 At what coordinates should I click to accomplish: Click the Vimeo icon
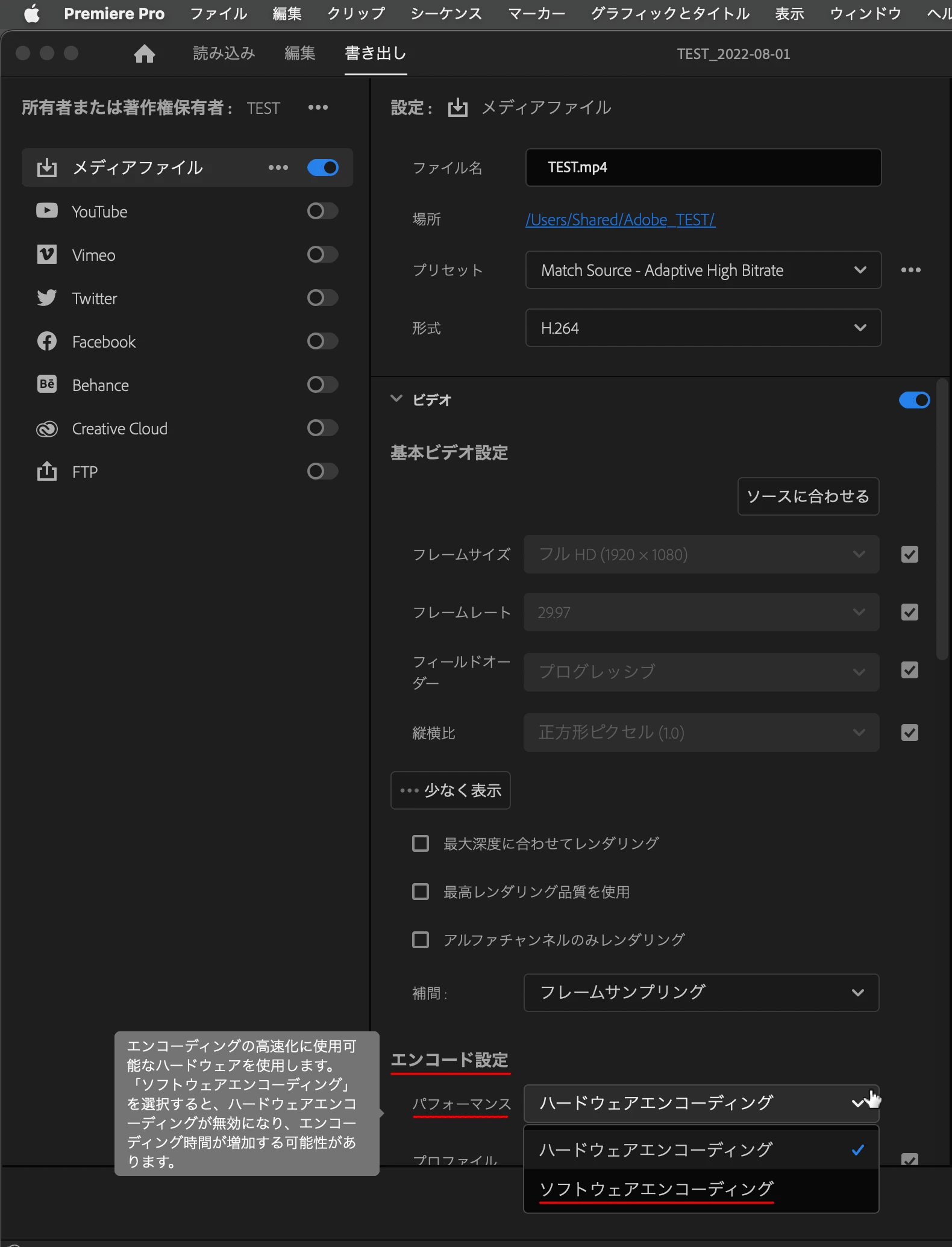coord(47,254)
